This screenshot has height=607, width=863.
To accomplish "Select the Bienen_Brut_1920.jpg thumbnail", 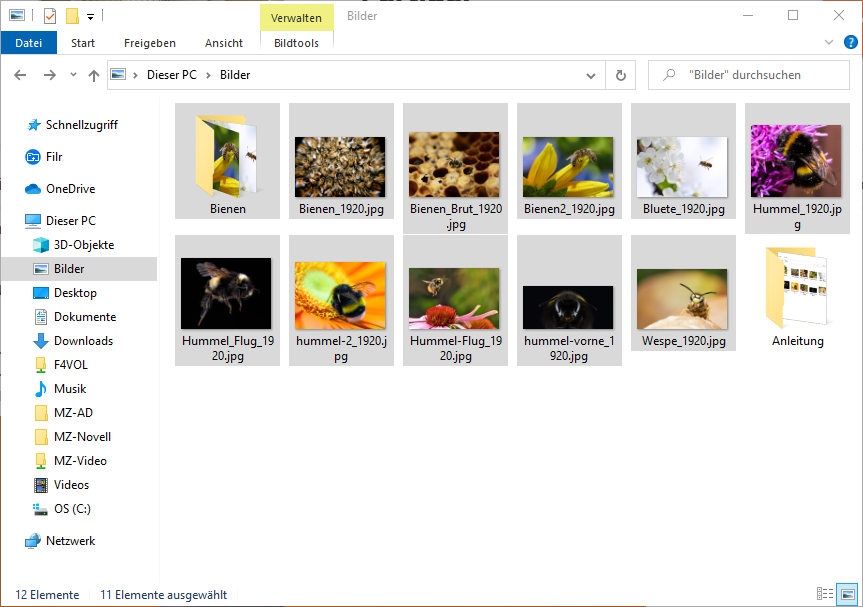I will click(455, 168).
